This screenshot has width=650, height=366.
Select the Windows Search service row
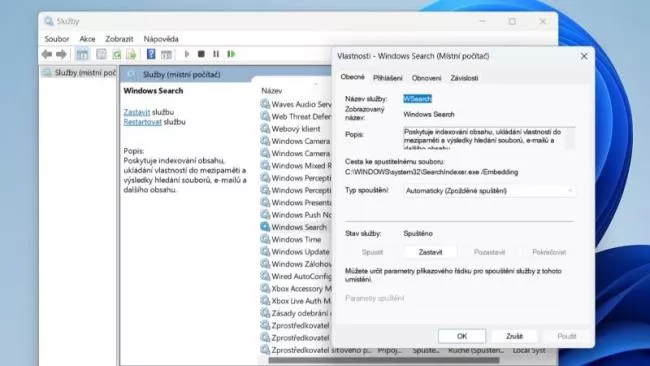[296, 227]
